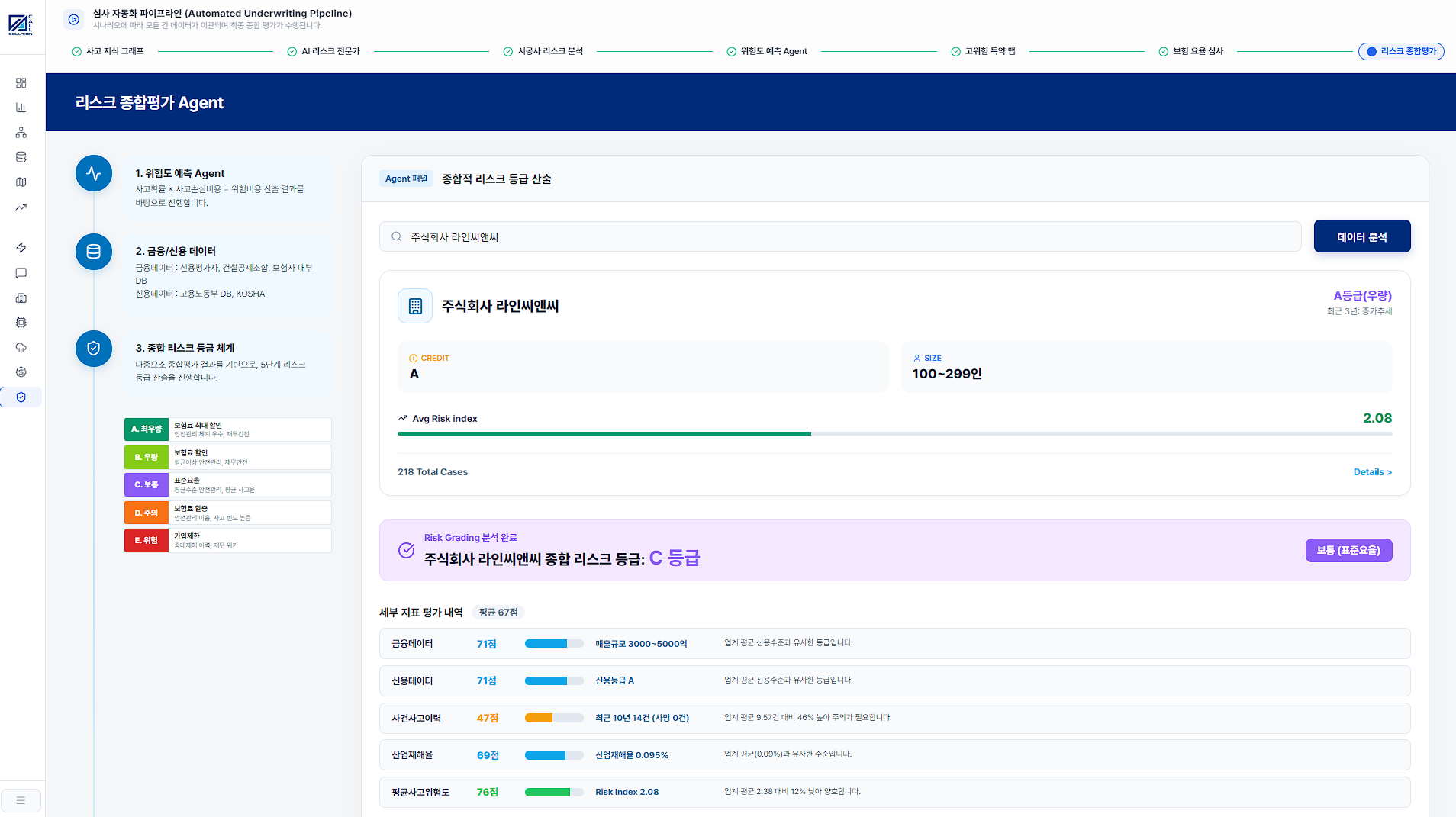1456x817 pixels.
Task: Open the CPU chip icon in sidebar
Action: pyautogui.click(x=21, y=323)
